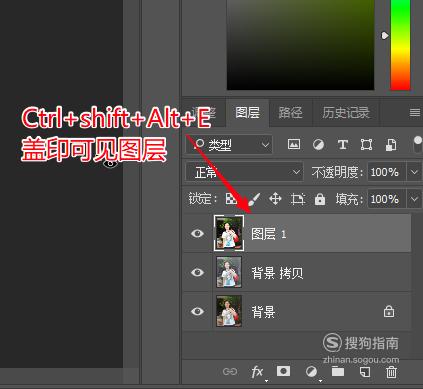This screenshot has width=423, height=389.
Task: Add a layer mask
Action: [283, 371]
